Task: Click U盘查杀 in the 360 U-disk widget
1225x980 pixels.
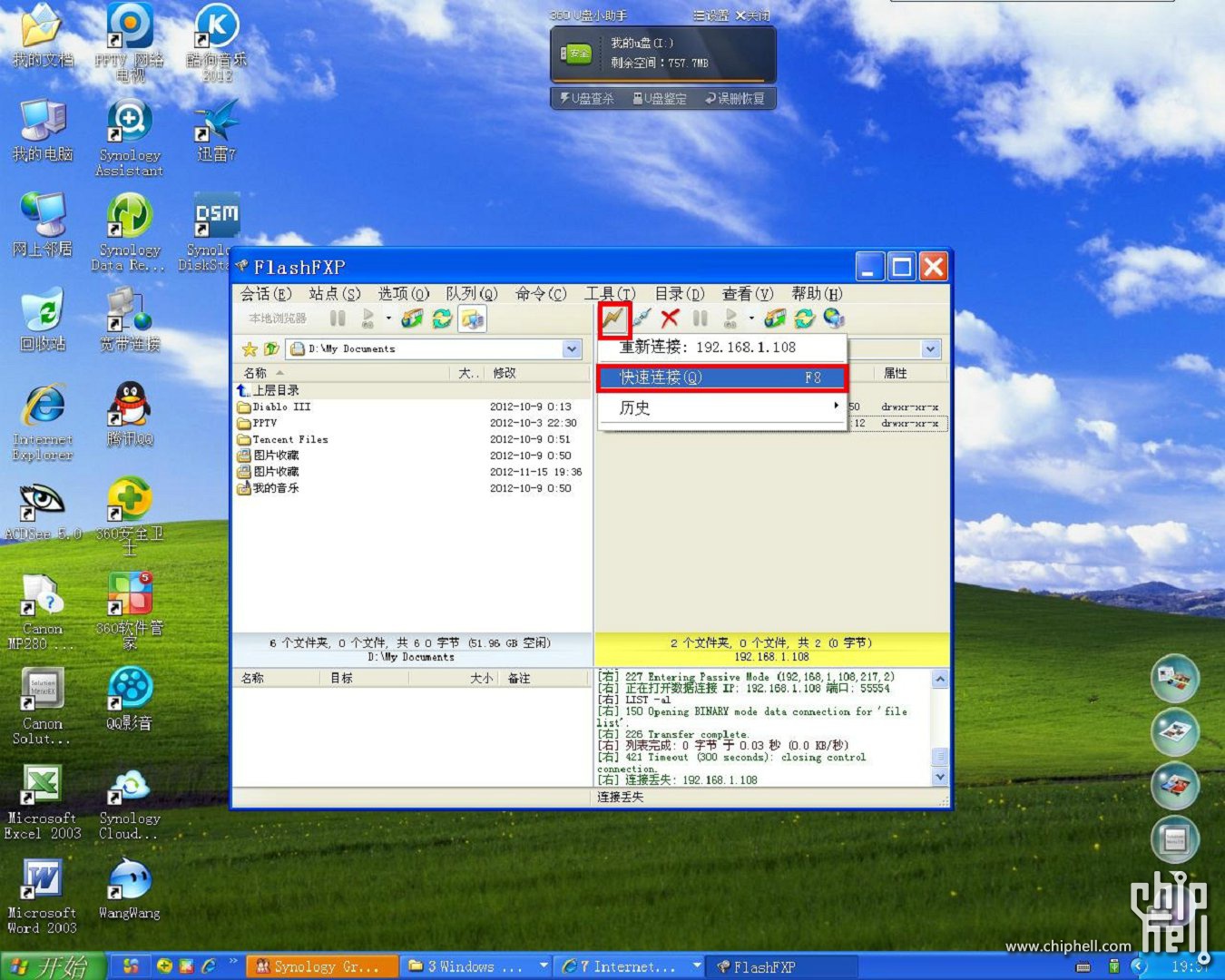Action: pyautogui.click(x=587, y=99)
